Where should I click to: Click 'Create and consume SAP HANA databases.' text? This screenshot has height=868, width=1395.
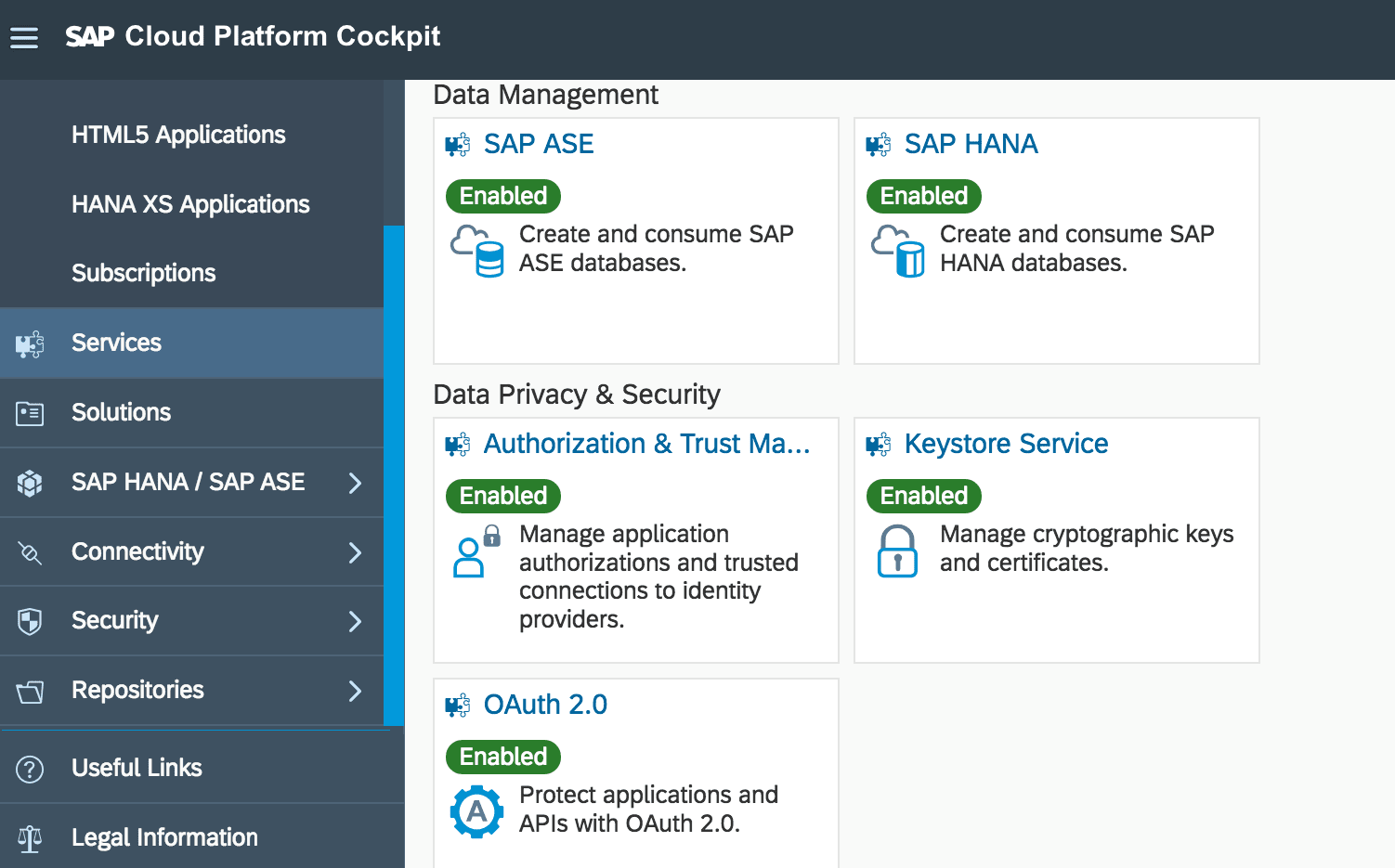(x=1076, y=249)
